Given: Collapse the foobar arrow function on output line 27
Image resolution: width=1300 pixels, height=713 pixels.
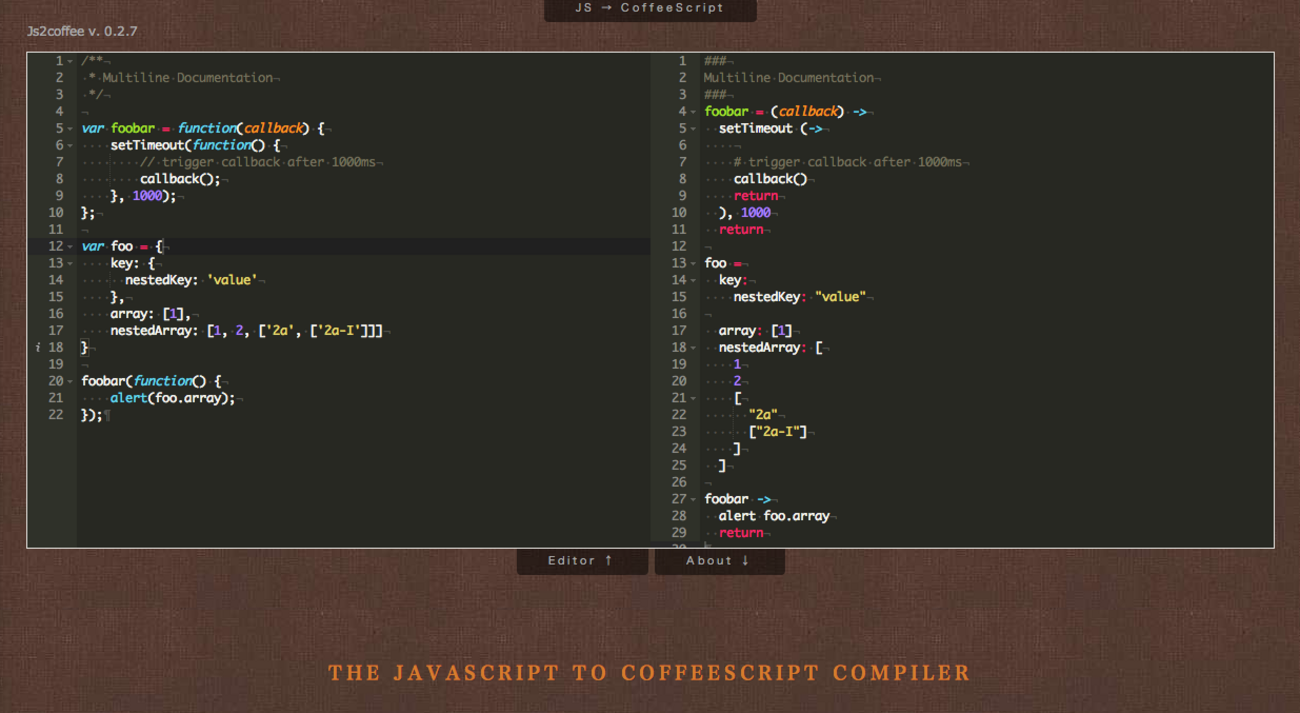Looking at the screenshot, I should (694, 498).
